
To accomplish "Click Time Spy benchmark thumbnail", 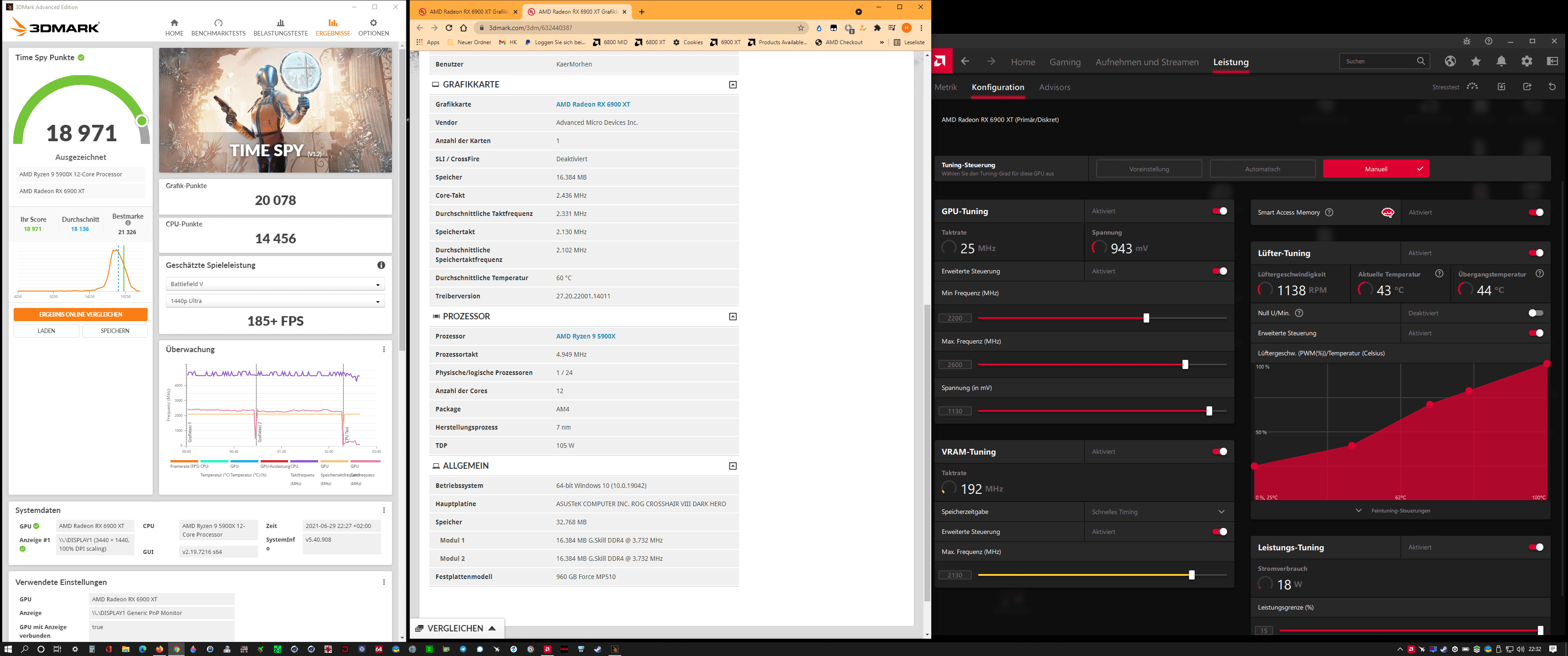I will click(x=275, y=110).
